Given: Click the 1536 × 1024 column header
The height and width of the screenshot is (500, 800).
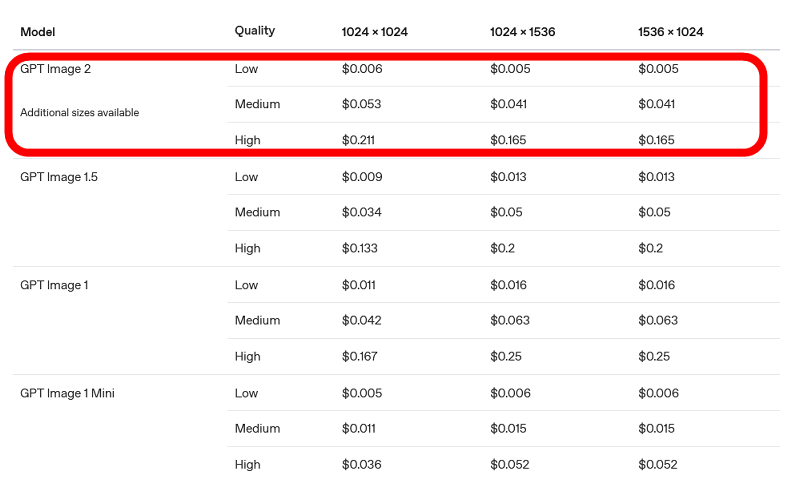Looking at the screenshot, I should (670, 32).
